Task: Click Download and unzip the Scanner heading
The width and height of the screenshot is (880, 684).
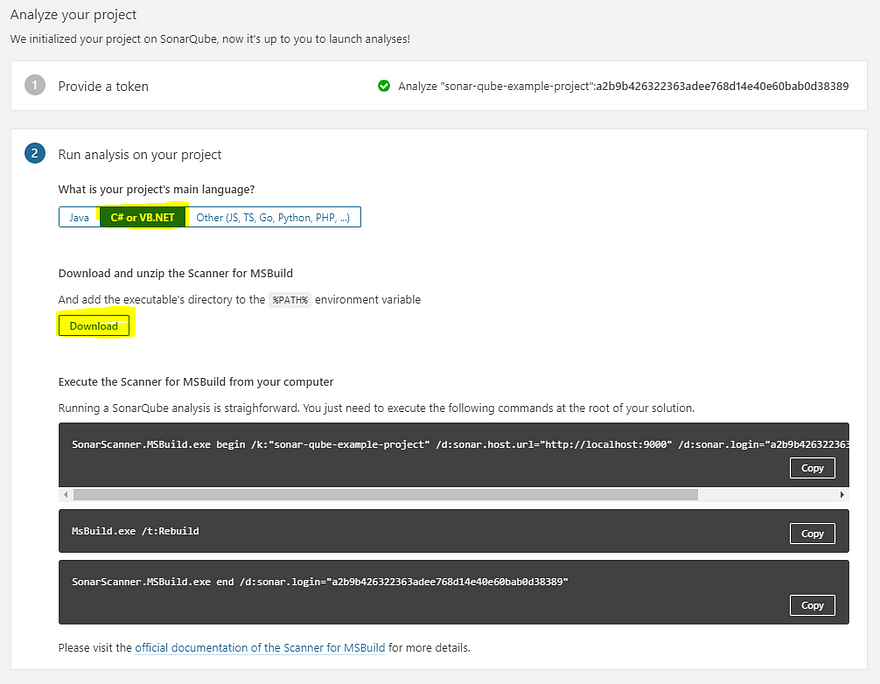Action: [x=176, y=273]
